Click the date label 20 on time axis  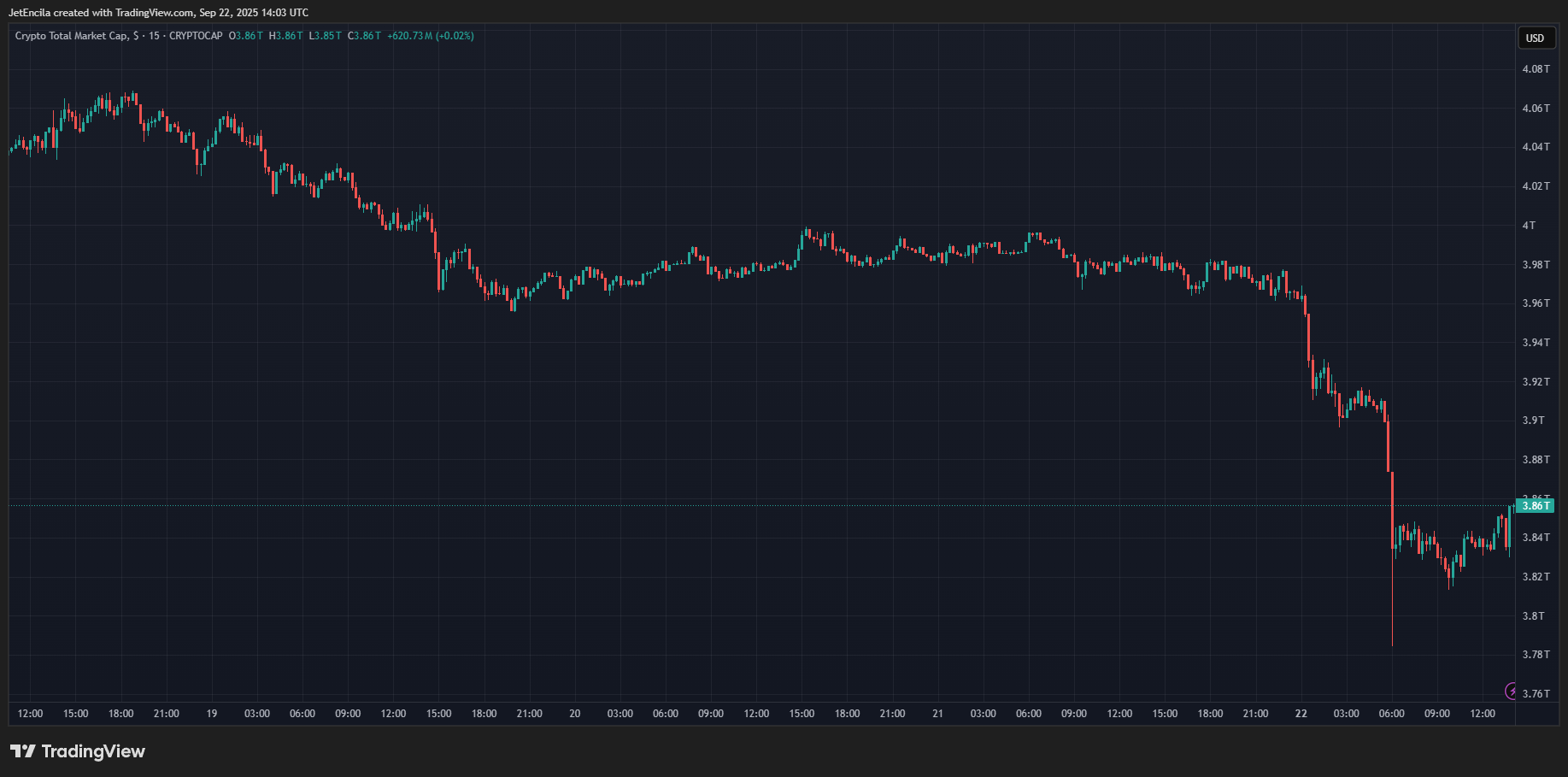[x=575, y=714]
